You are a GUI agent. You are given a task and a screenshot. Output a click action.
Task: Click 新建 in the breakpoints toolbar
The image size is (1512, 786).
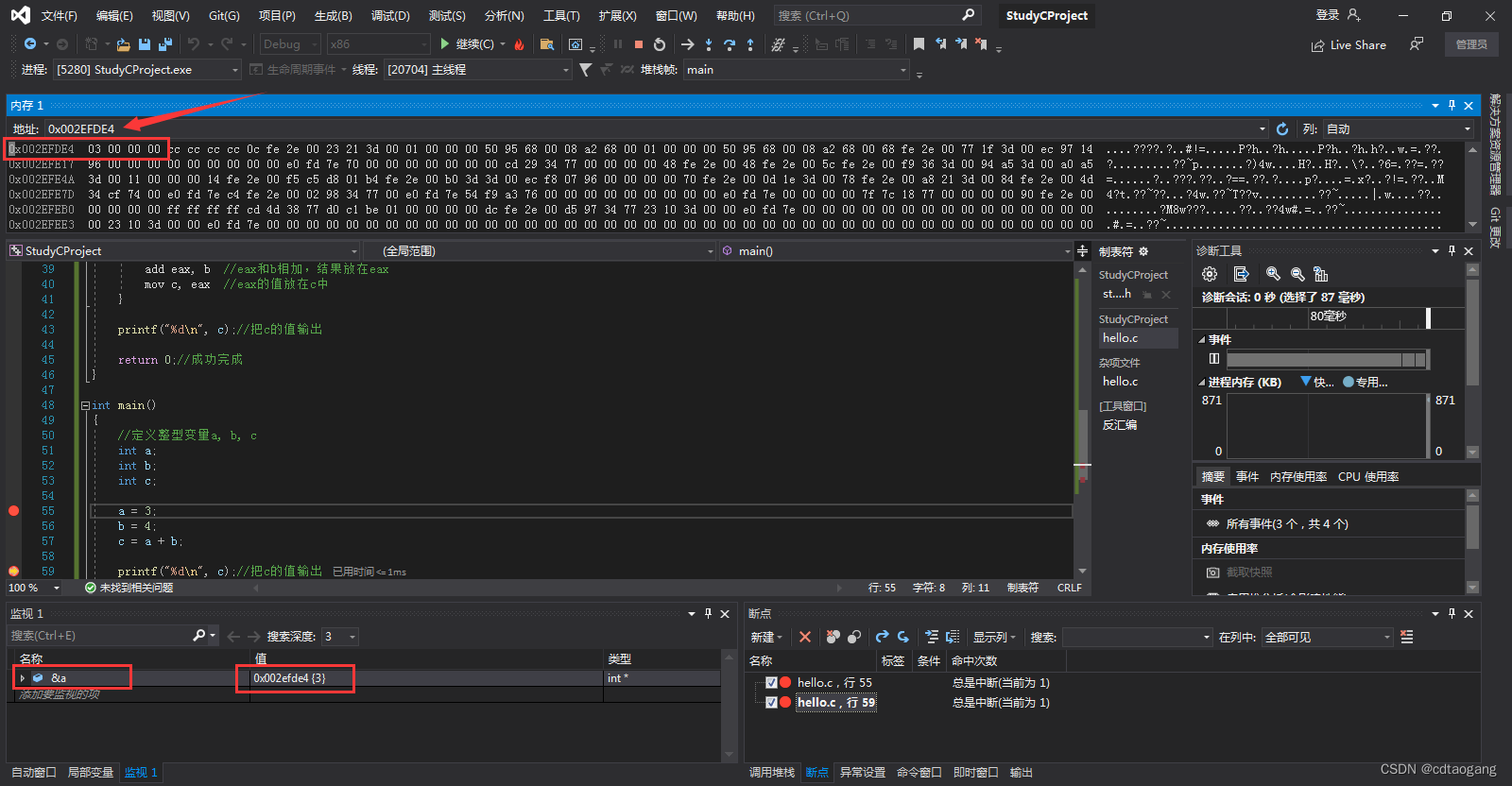766,637
